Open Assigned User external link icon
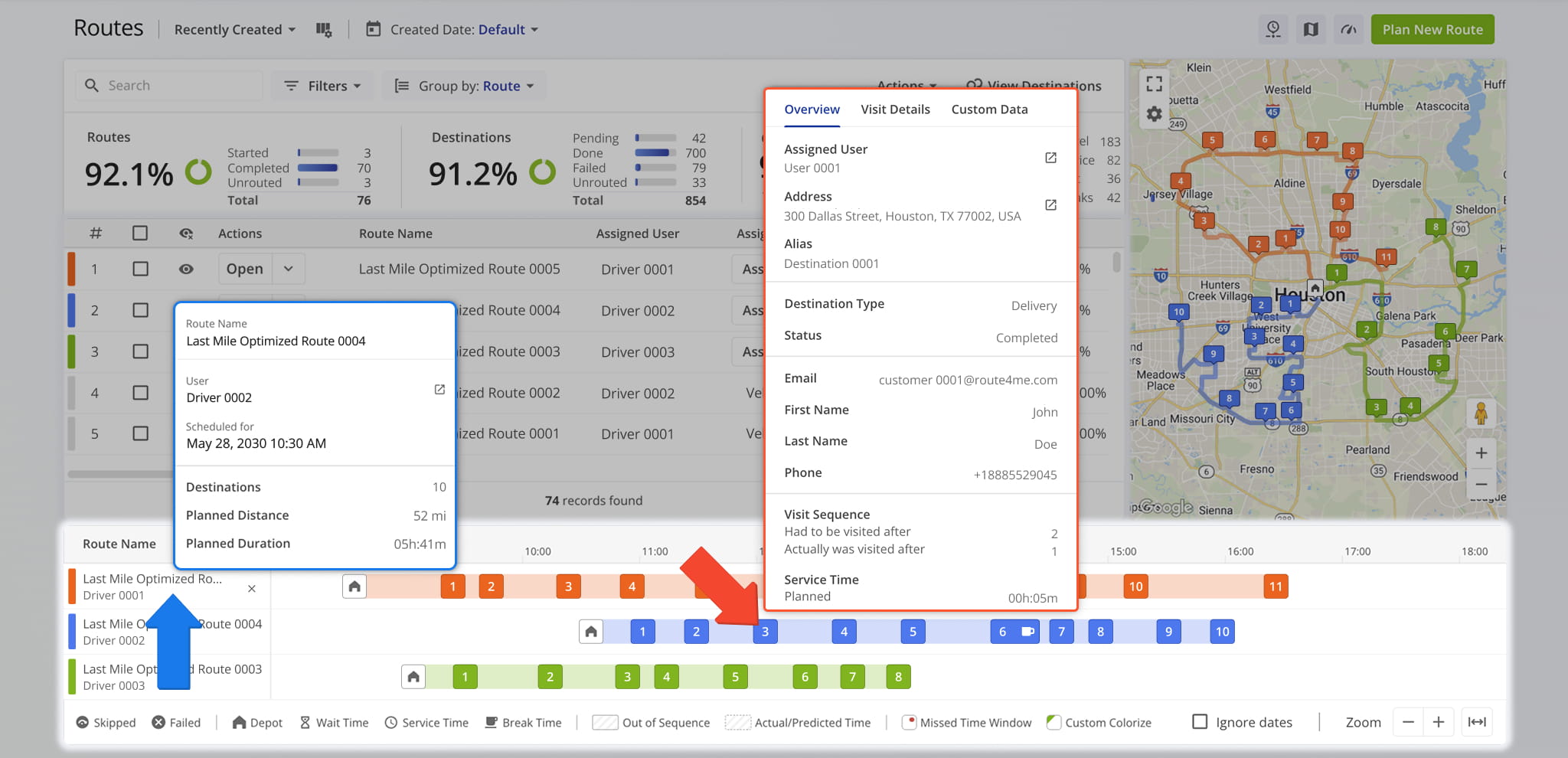This screenshot has height=758, width=1568. pyautogui.click(x=1050, y=158)
